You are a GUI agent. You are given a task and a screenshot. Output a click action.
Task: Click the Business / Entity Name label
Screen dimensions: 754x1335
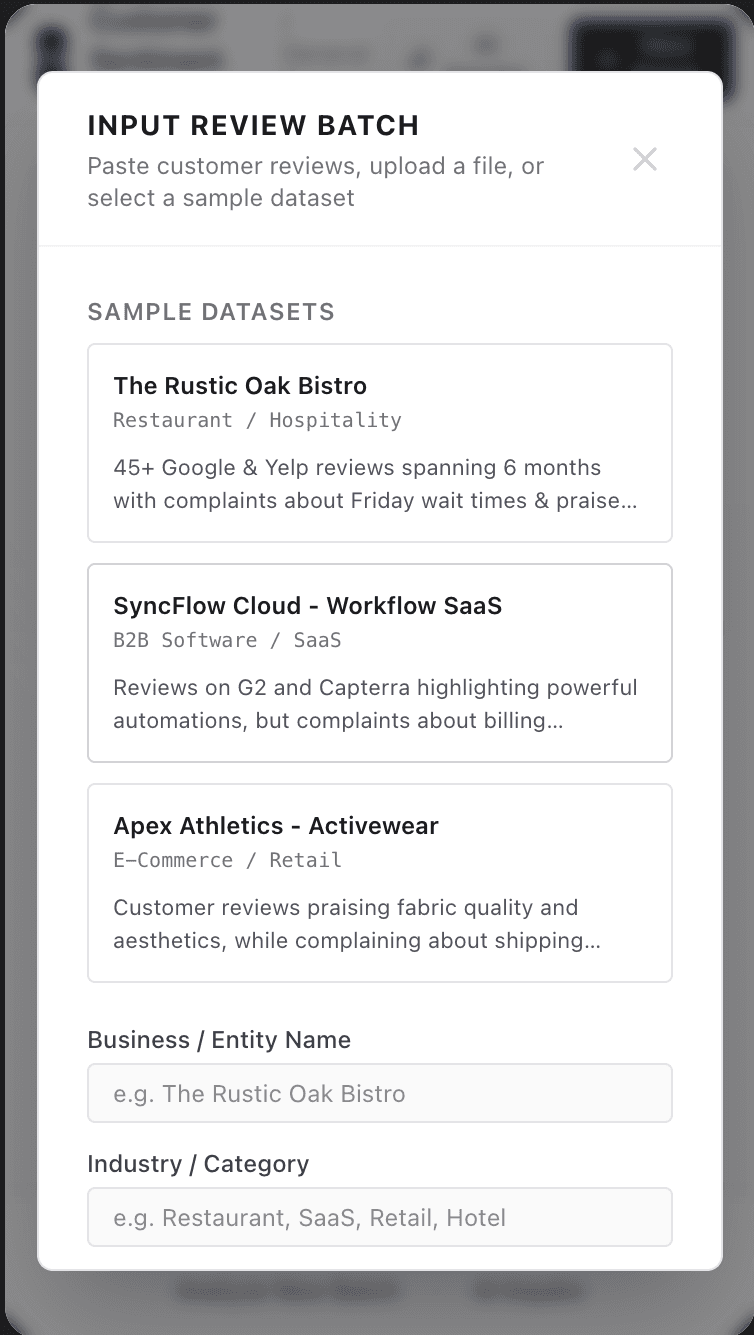(219, 1040)
